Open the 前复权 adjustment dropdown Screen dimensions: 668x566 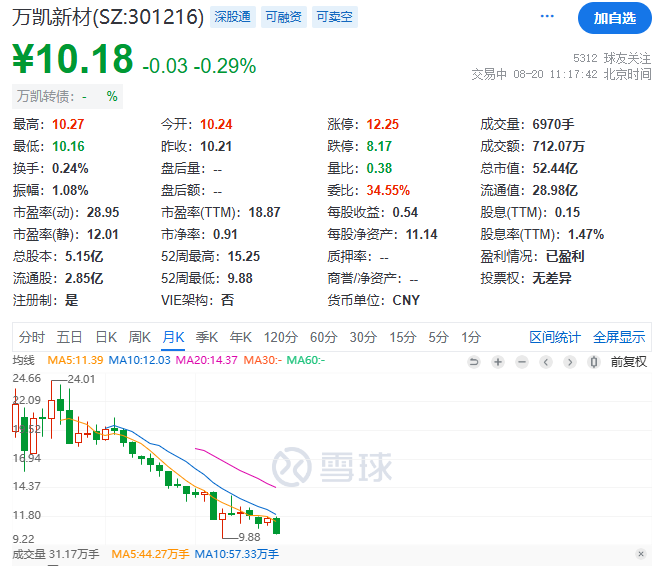coord(629,362)
